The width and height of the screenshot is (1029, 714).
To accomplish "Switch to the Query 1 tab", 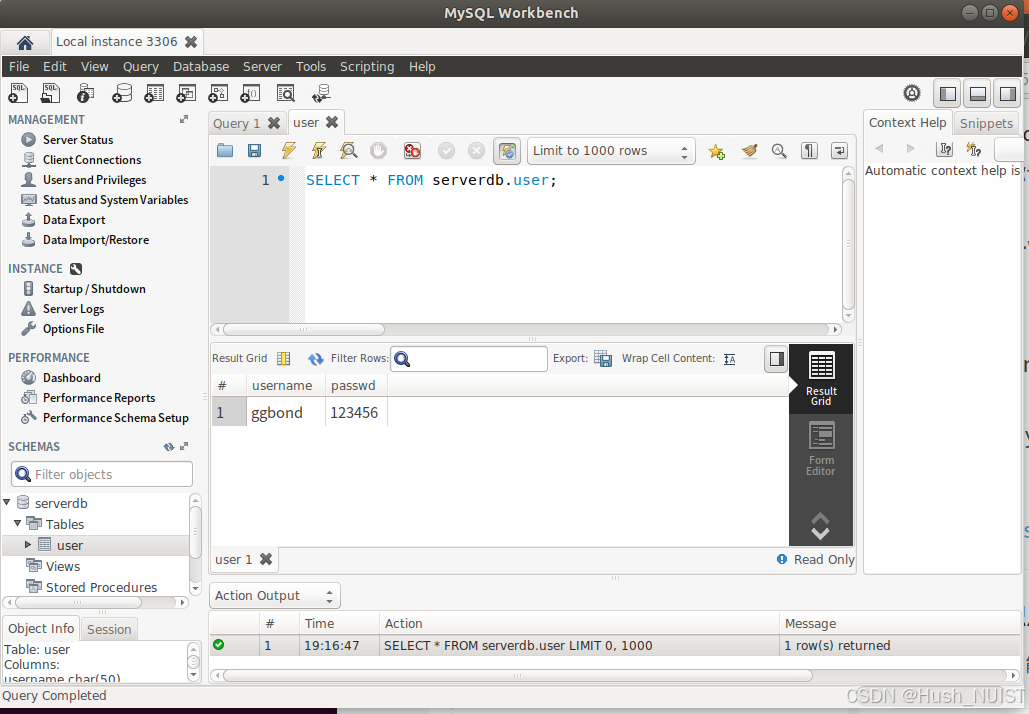I will point(236,123).
